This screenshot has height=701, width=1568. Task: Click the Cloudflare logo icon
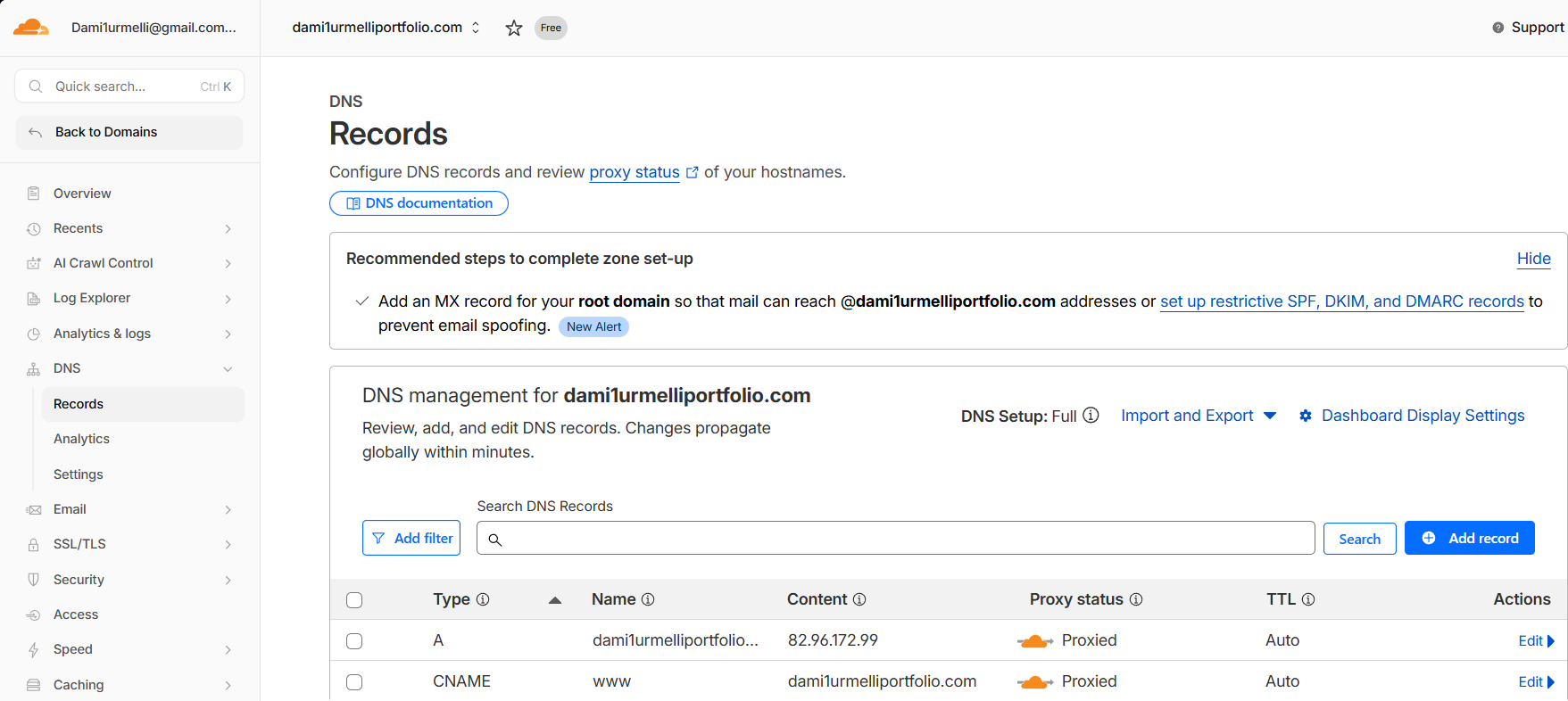tap(31, 27)
